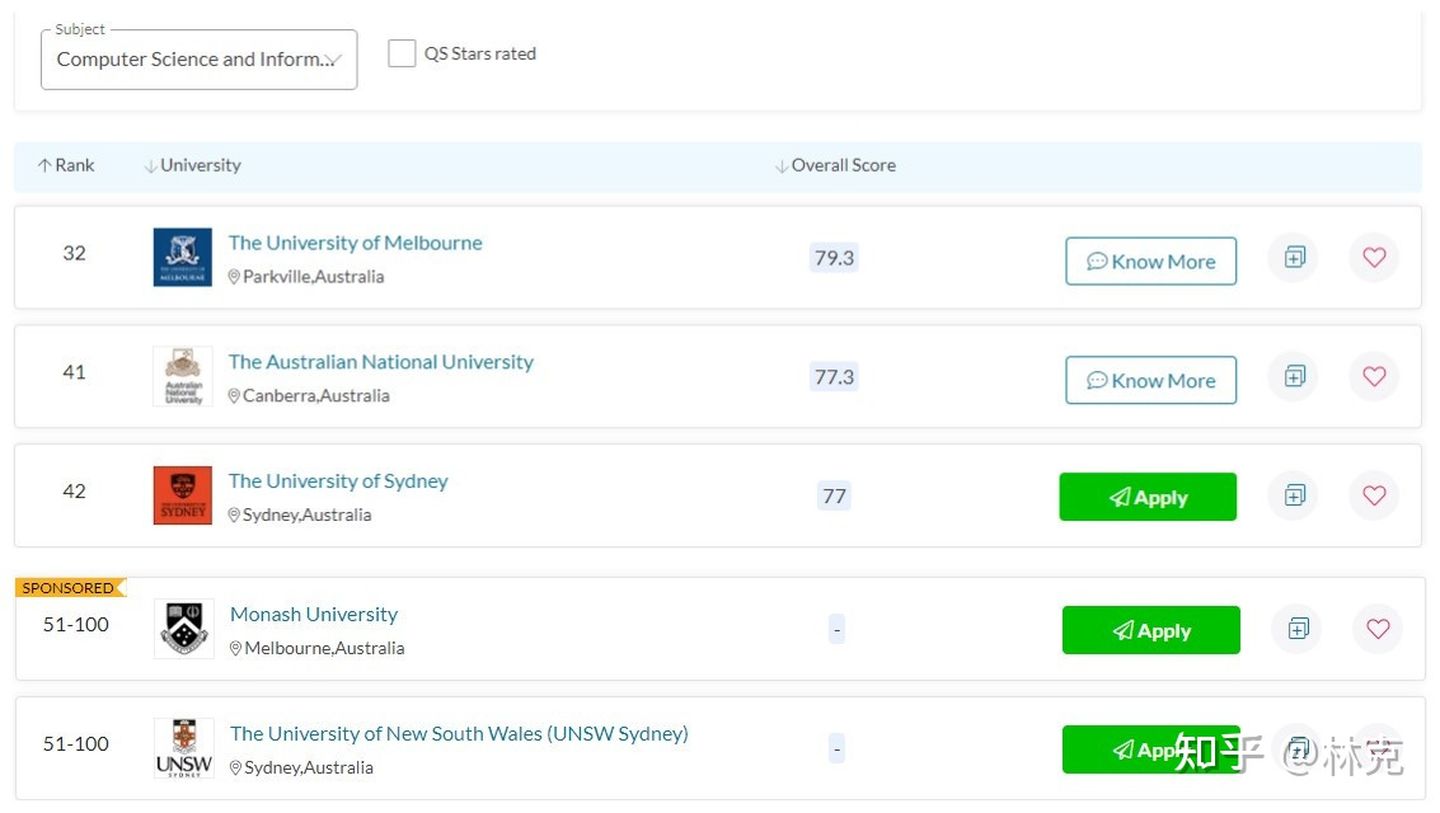Click rank 41 in the list

74,372
